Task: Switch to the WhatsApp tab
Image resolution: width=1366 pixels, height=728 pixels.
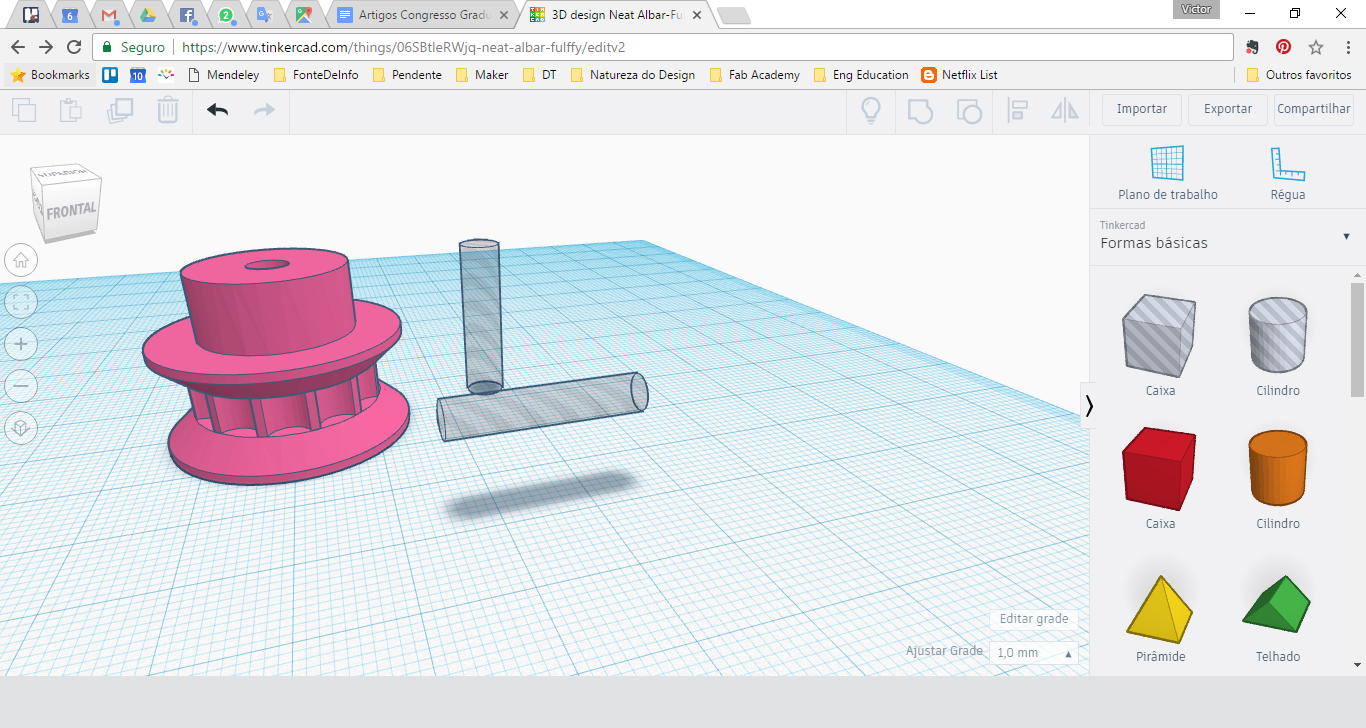Action: click(225, 15)
